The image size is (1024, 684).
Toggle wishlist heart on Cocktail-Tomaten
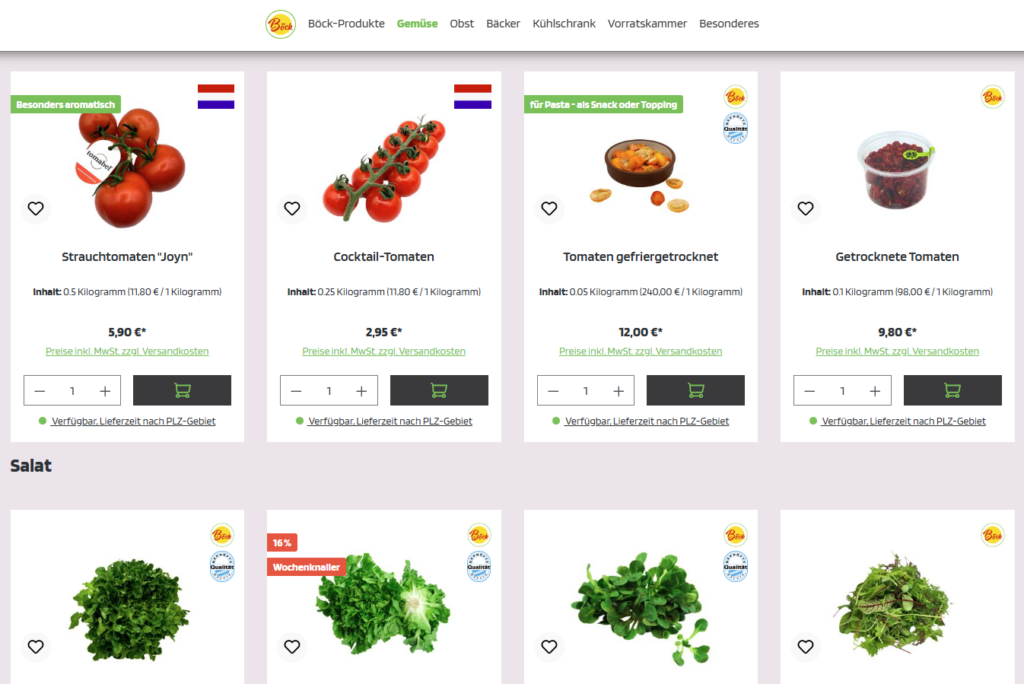[292, 208]
